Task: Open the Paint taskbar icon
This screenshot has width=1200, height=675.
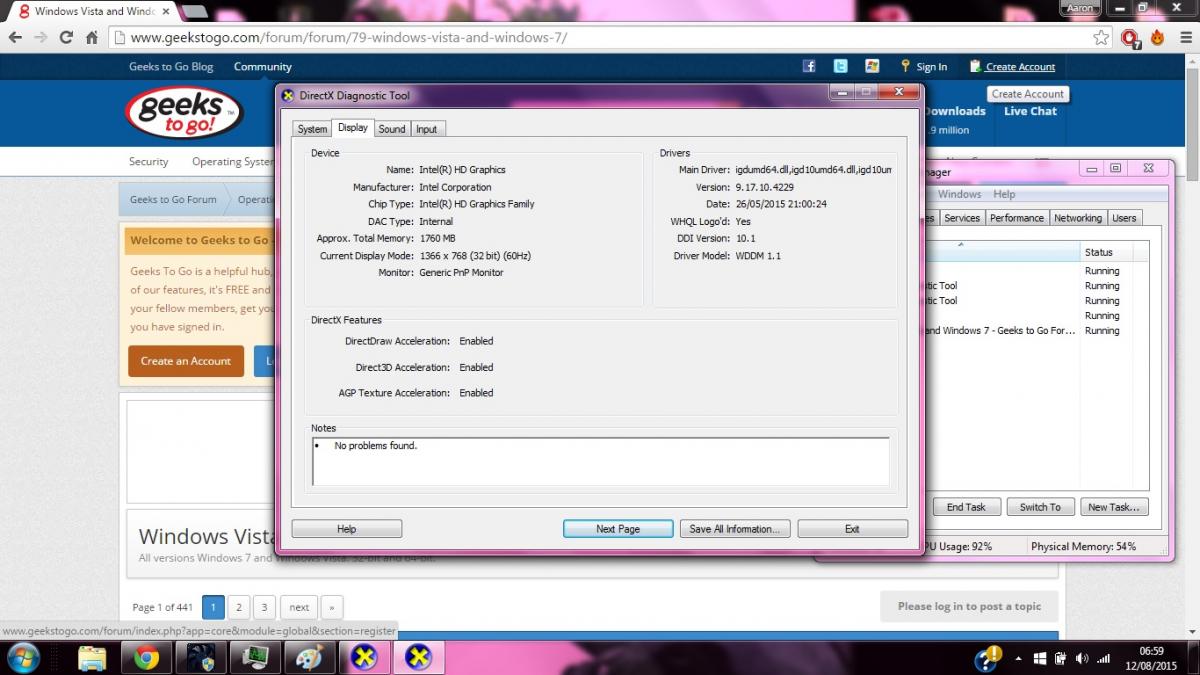Action: point(308,658)
